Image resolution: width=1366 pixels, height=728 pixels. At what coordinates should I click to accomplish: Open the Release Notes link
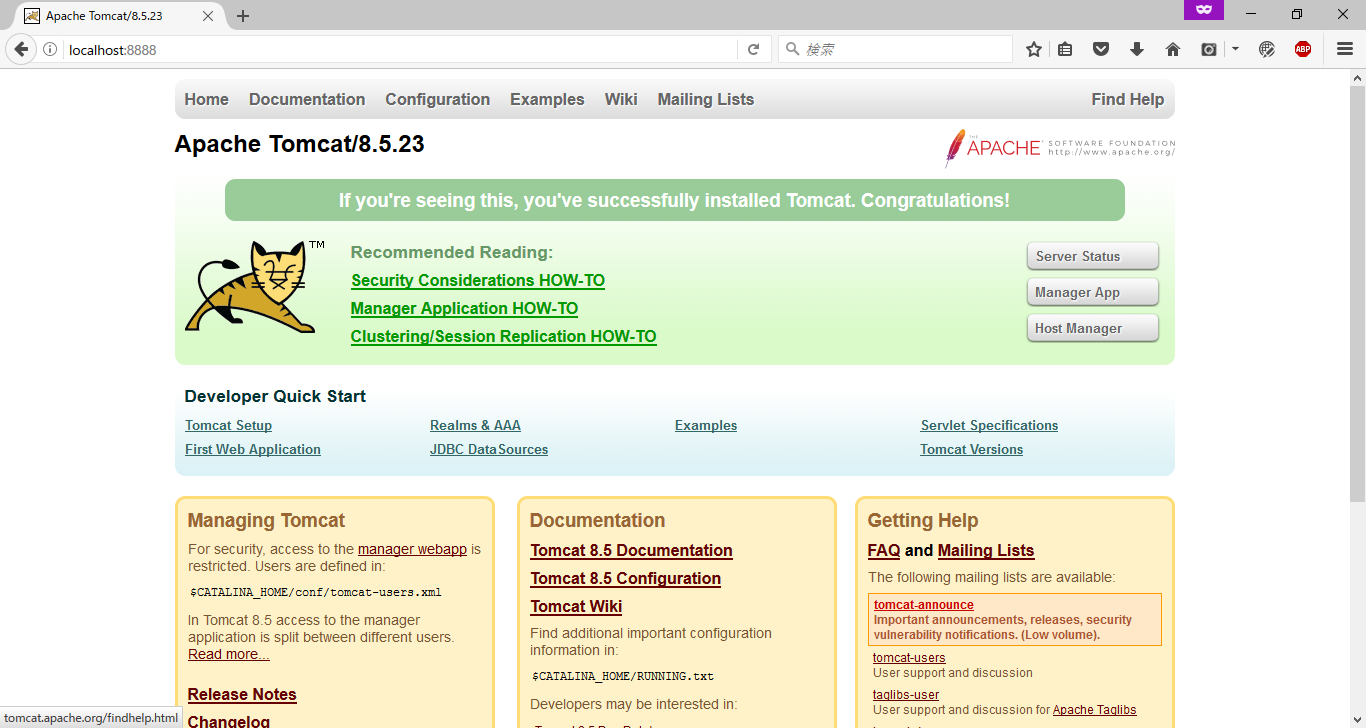click(x=242, y=694)
